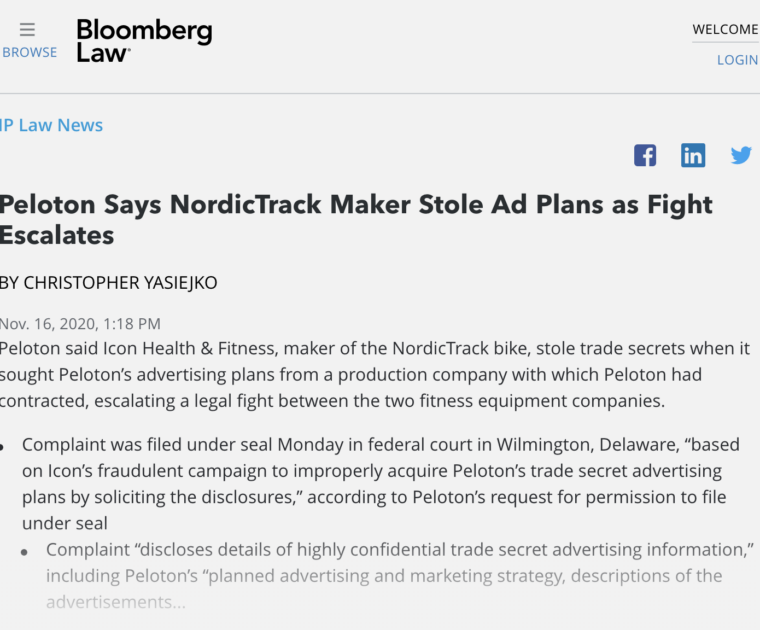Click the word 'Escalates' in the headline
Image resolution: width=760 pixels, height=630 pixels.
[x=57, y=236]
